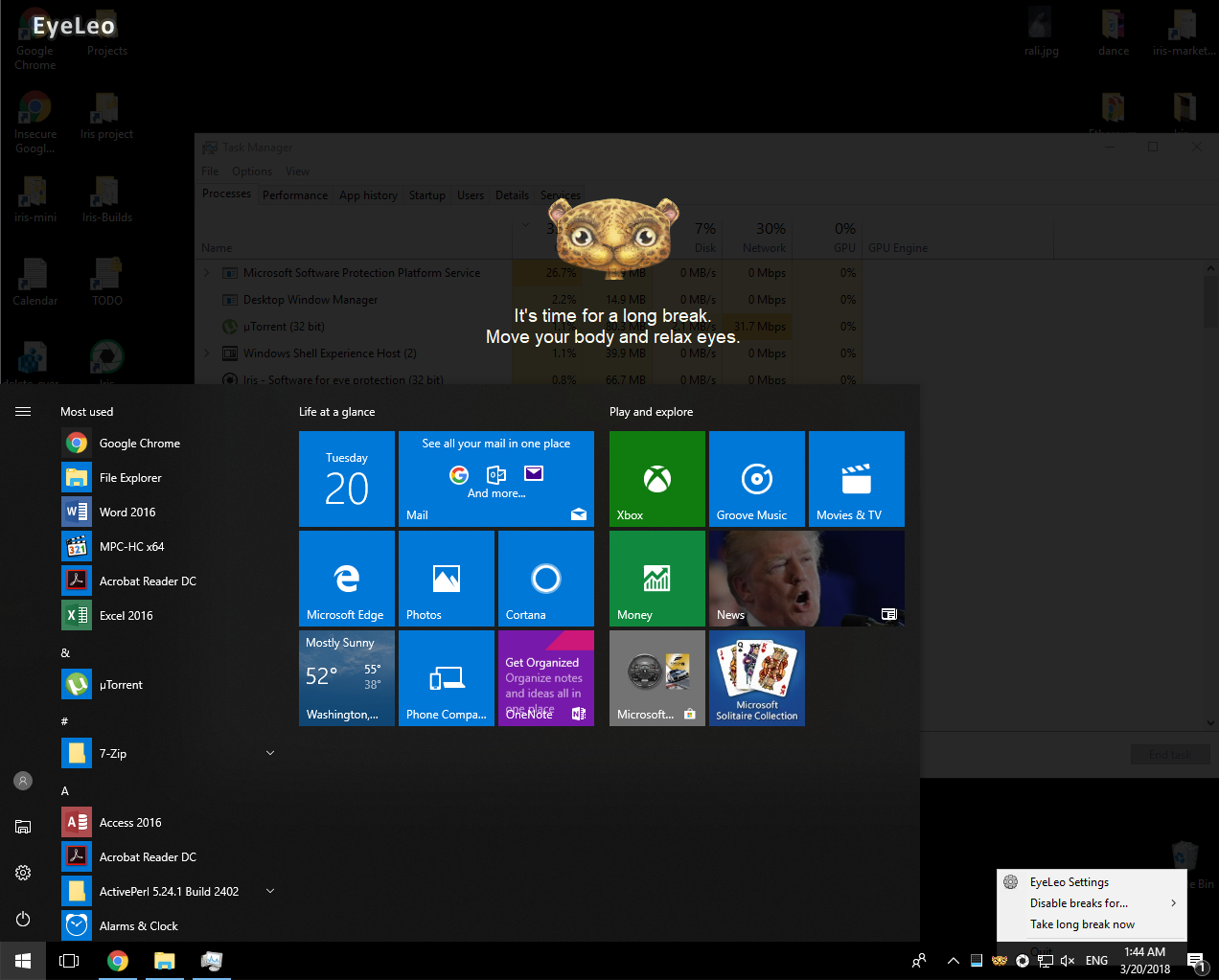Open the Disable breaks for... submenu
This screenshot has width=1219, height=980.
click(1092, 903)
